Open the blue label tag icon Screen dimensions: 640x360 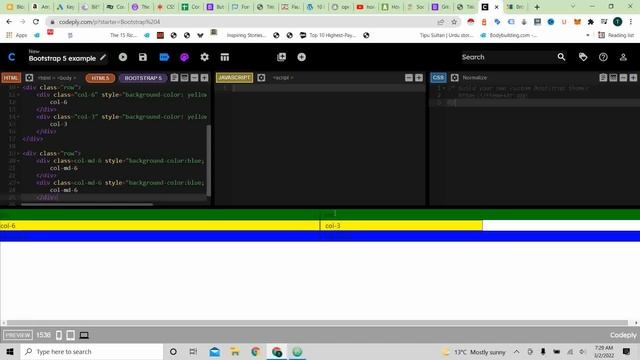(164, 57)
